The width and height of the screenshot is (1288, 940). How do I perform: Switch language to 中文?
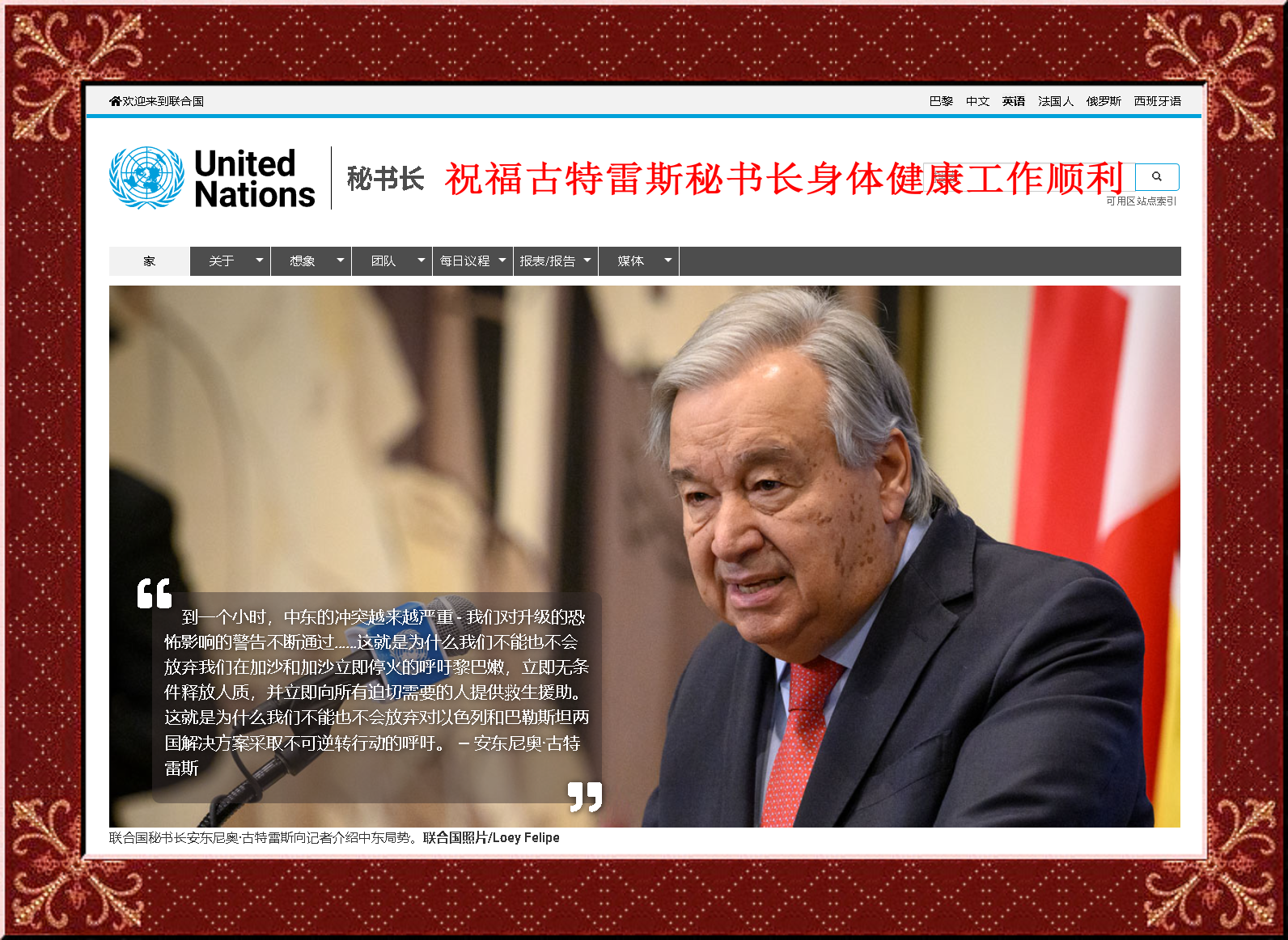coord(977,101)
